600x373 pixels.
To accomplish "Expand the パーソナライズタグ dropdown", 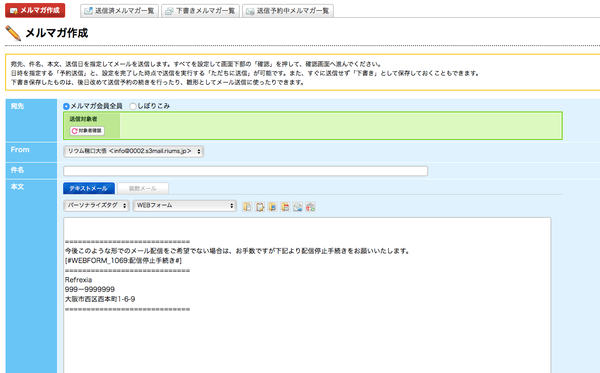I will tap(96, 205).
